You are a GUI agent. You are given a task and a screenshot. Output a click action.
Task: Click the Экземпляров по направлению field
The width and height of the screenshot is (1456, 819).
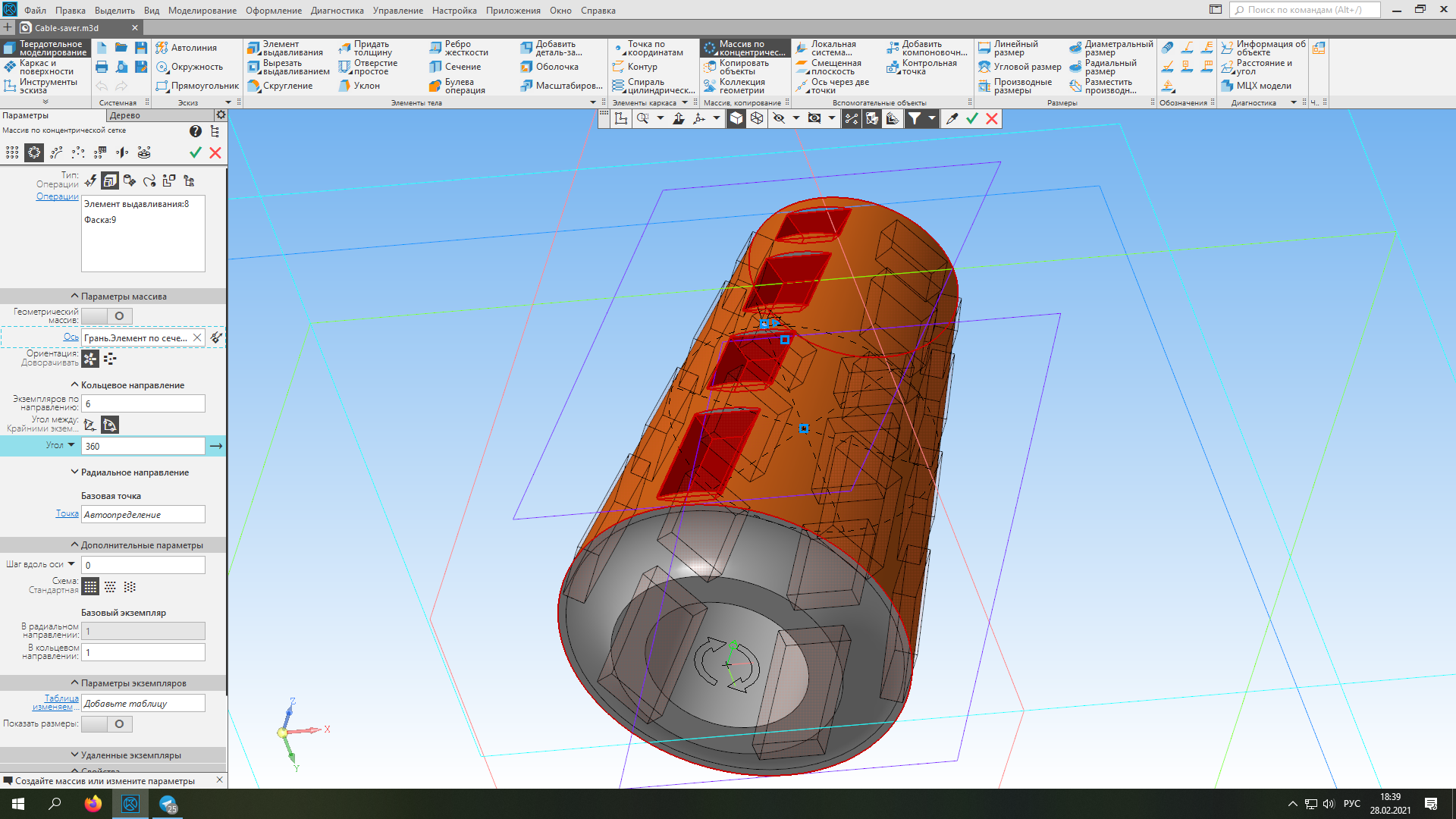[143, 404]
